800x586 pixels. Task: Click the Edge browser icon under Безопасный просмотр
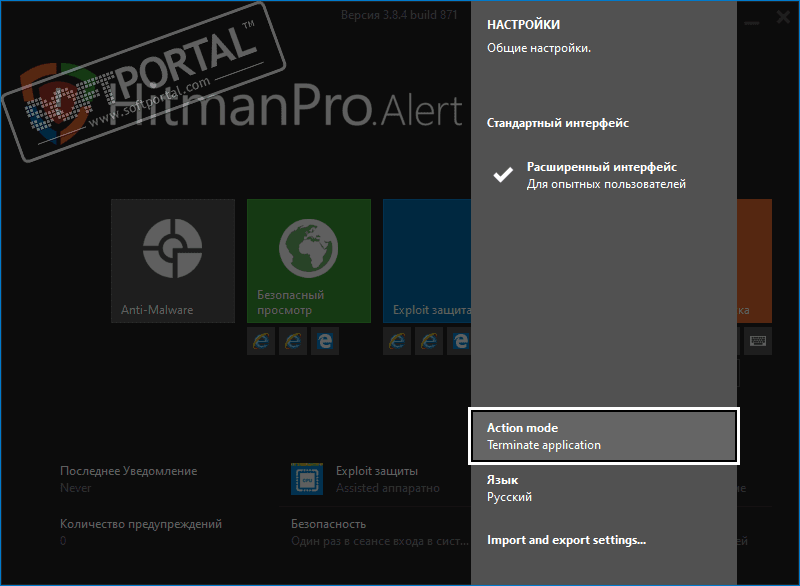[x=324, y=341]
